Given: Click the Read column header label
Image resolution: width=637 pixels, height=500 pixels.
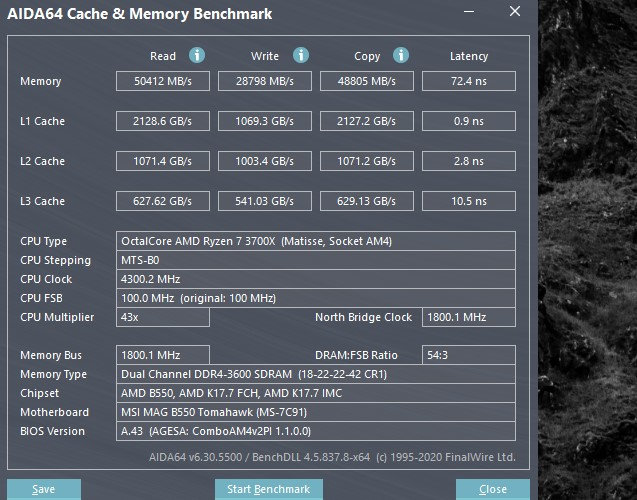Looking at the screenshot, I should coord(163,56).
